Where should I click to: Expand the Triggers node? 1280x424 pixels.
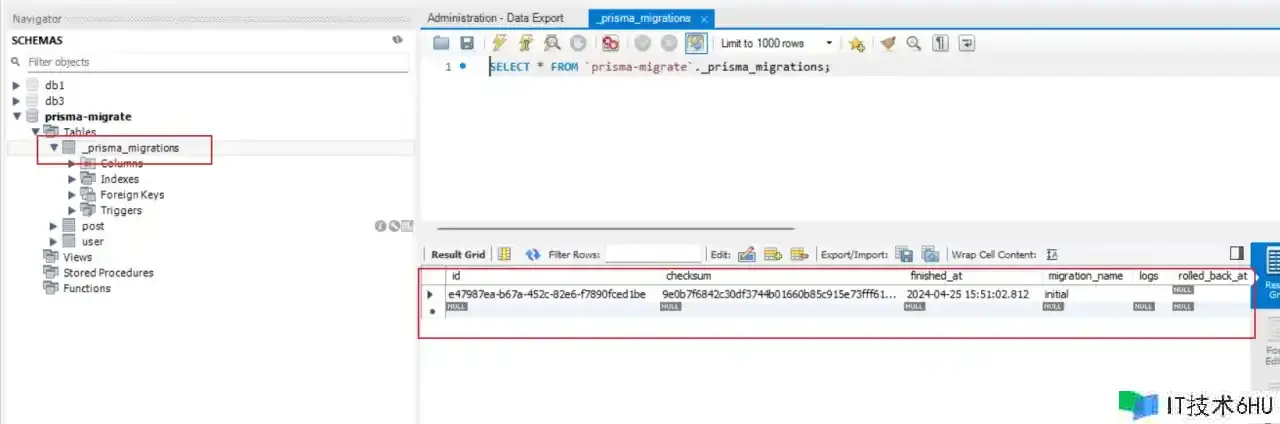(x=72, y=210)
